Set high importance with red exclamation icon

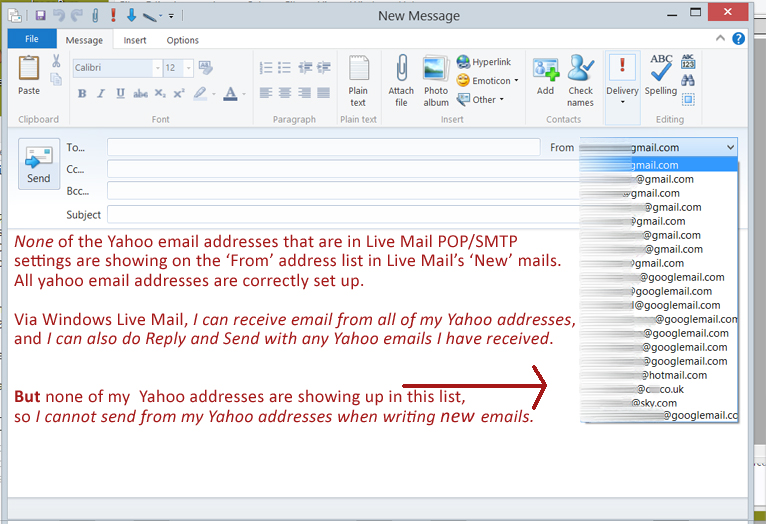click(113, 15)
